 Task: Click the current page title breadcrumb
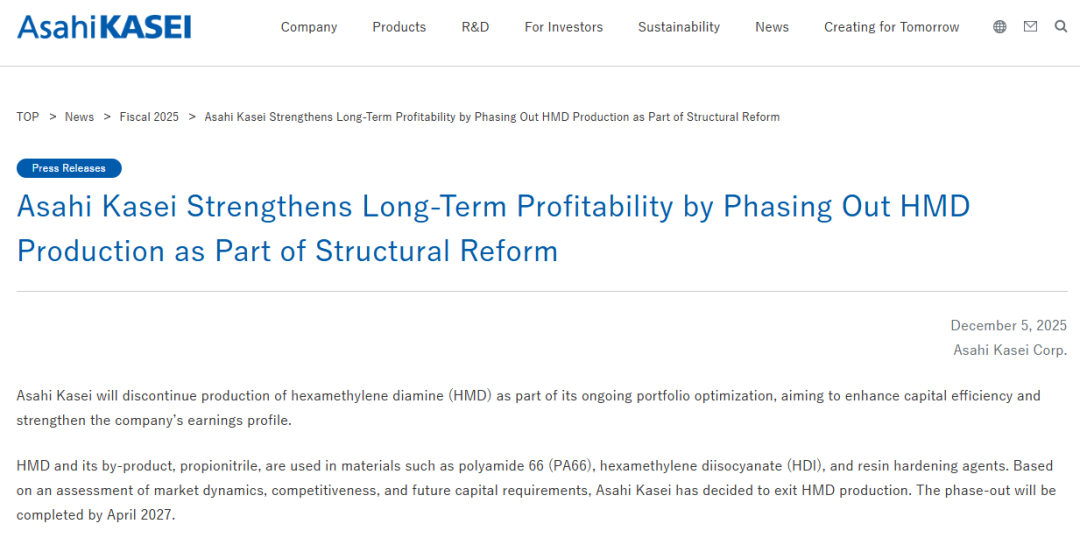tap(491, 117)
